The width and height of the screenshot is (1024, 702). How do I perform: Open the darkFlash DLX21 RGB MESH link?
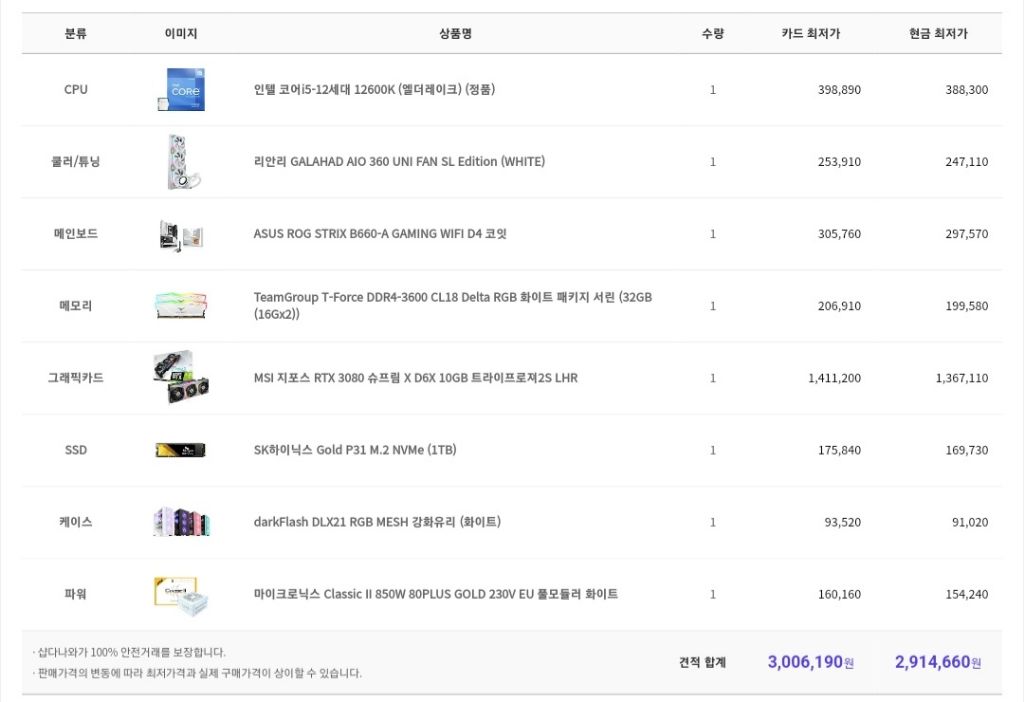click(x=377, y=522)
